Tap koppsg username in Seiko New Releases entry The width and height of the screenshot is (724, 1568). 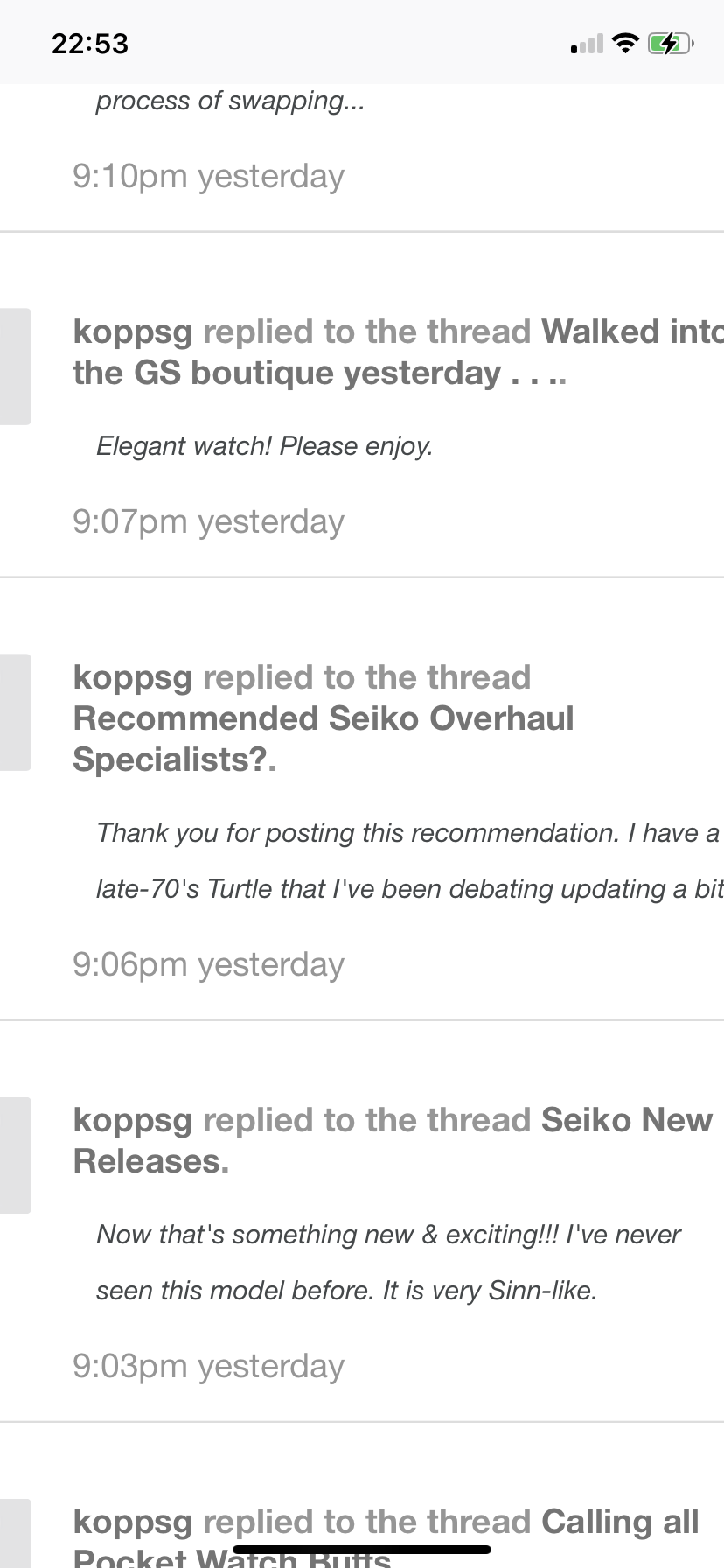click(132, 1120)
